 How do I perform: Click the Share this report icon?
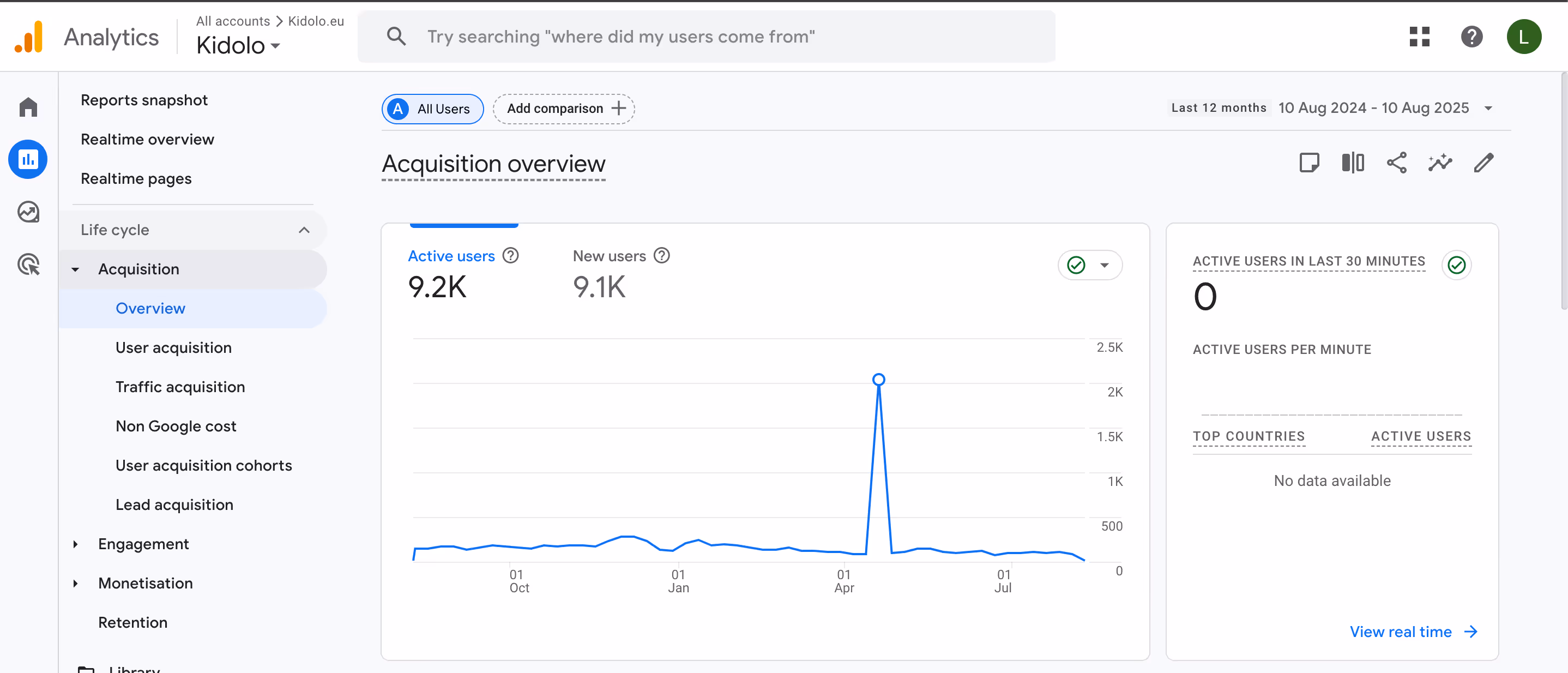pos(1396,163)
